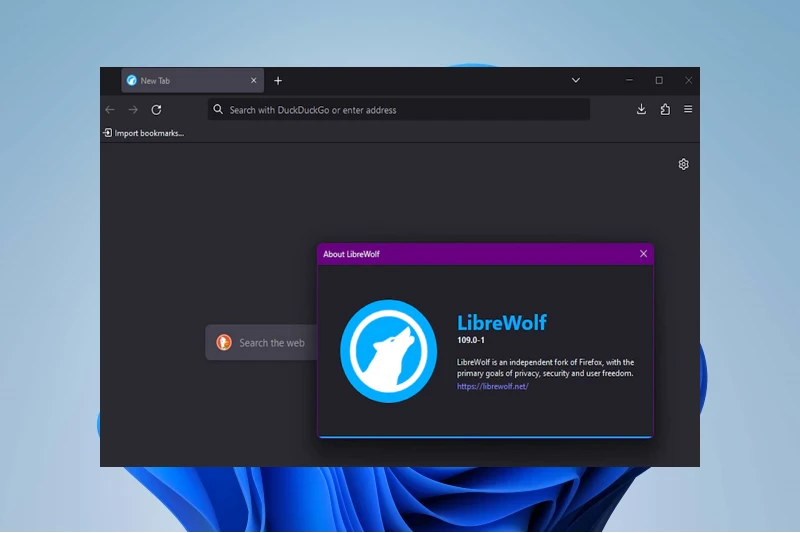Maximize the LibreWolf browser window
800x533 pixels.
659,80
